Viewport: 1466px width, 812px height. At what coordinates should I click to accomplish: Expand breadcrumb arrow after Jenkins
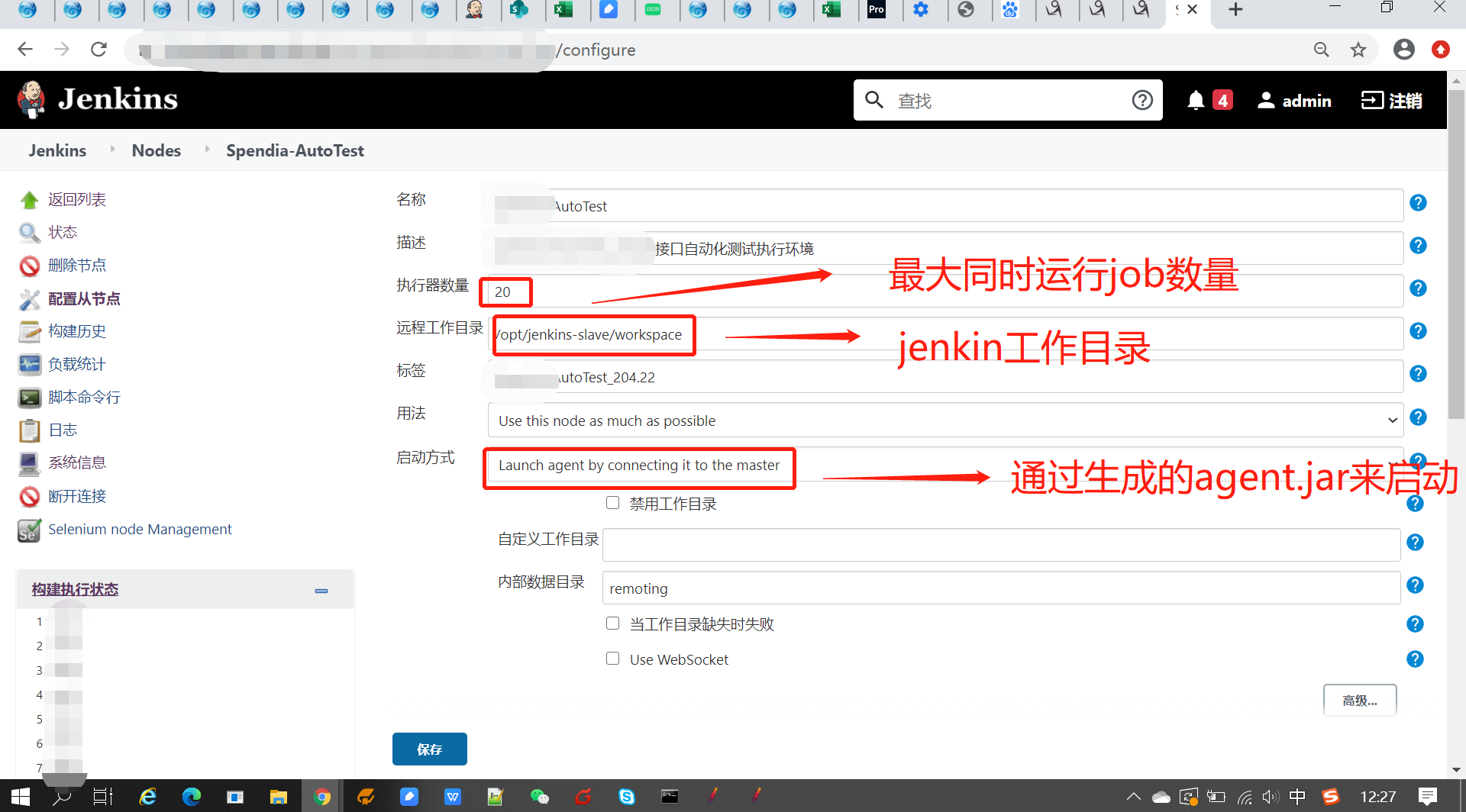click(x=113, y=150)
